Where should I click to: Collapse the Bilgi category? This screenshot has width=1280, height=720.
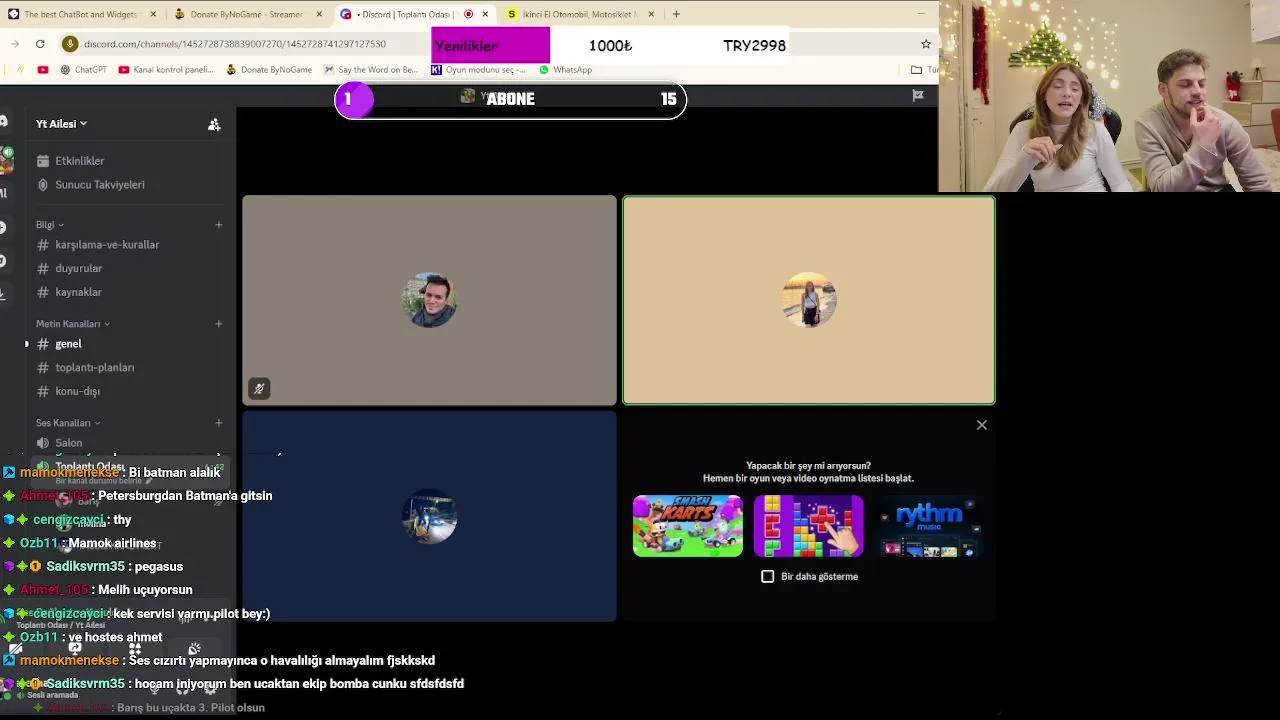click(50, 225)
